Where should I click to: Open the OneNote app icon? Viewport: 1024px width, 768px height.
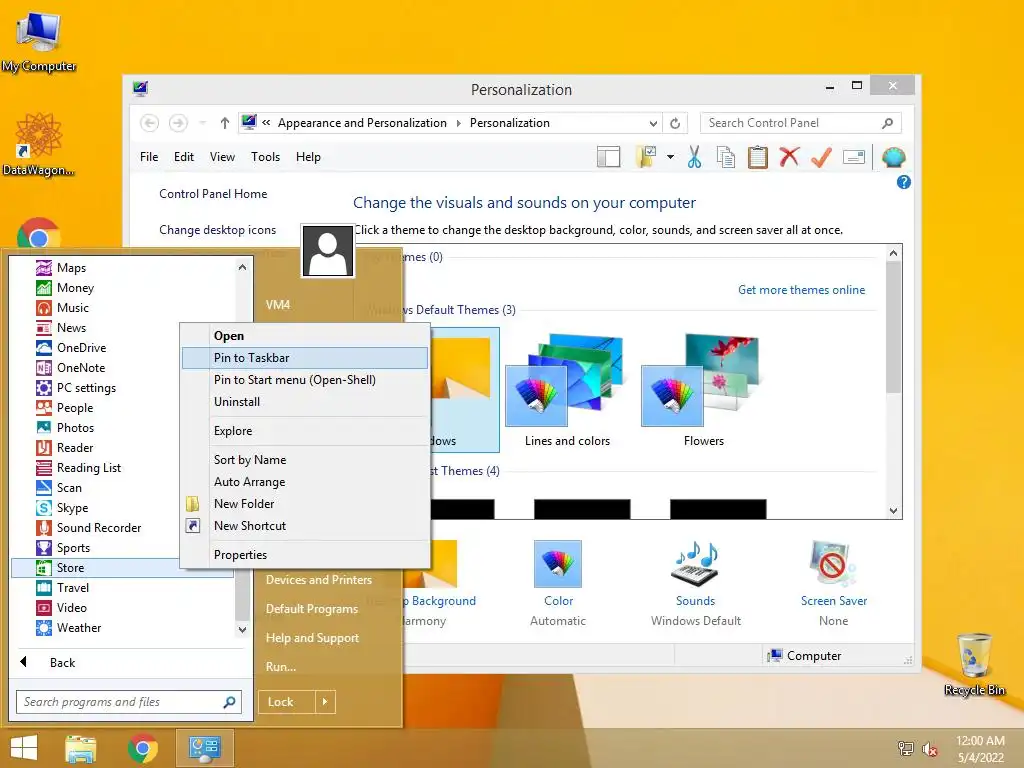[x=44, y=368]
